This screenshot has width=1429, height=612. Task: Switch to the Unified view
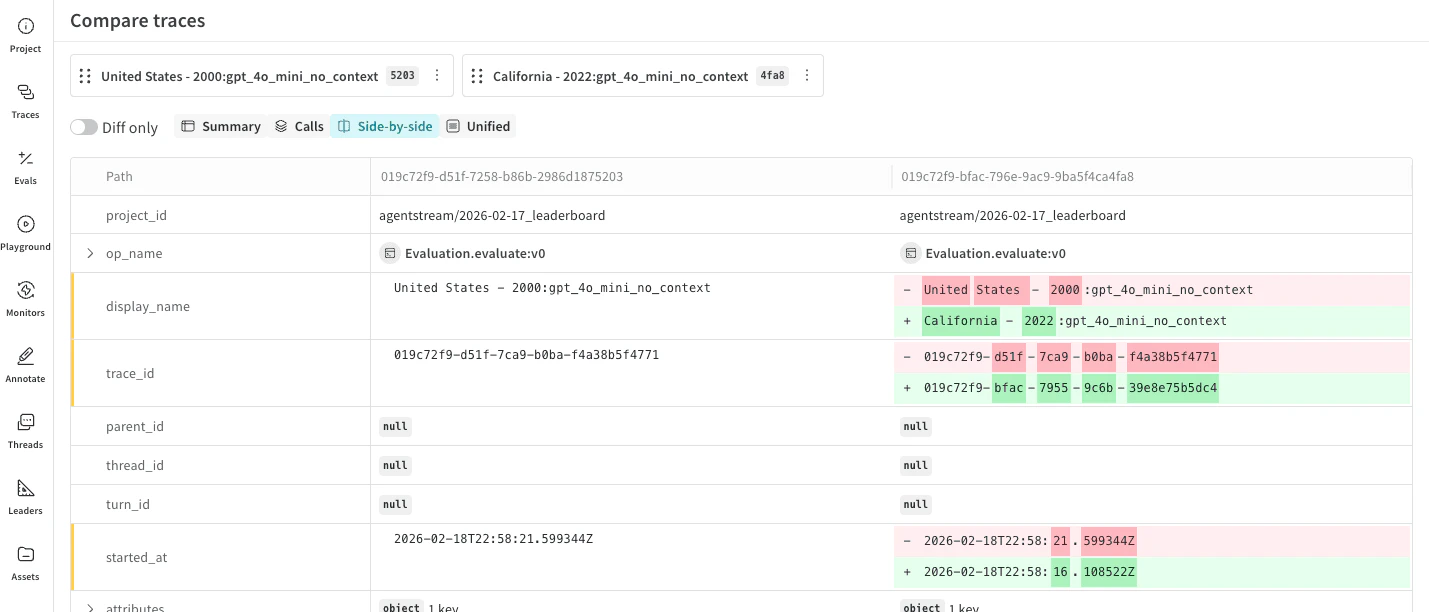(x=478, y=126)
